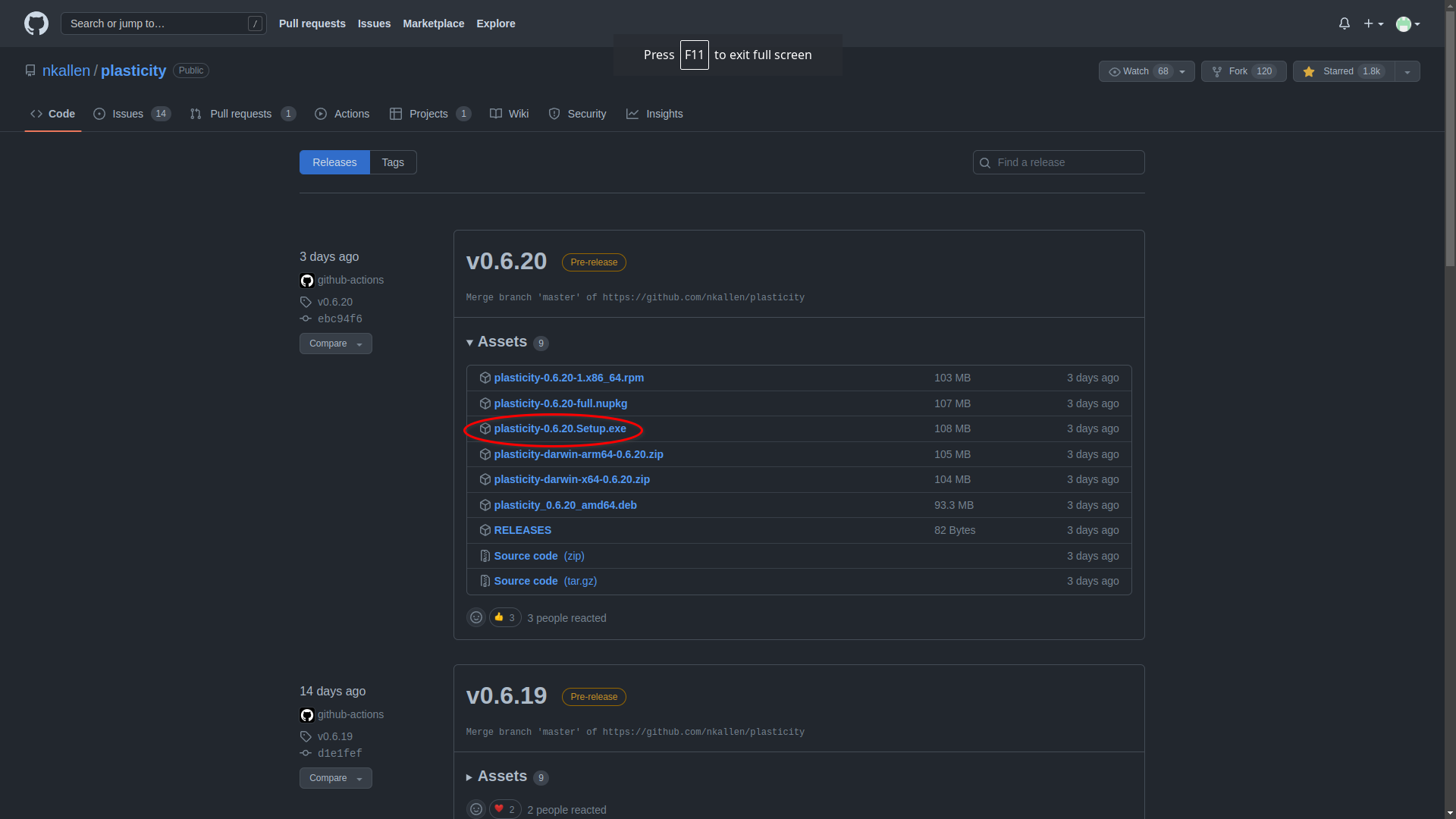Click the GitHub octocat logo

36,24
